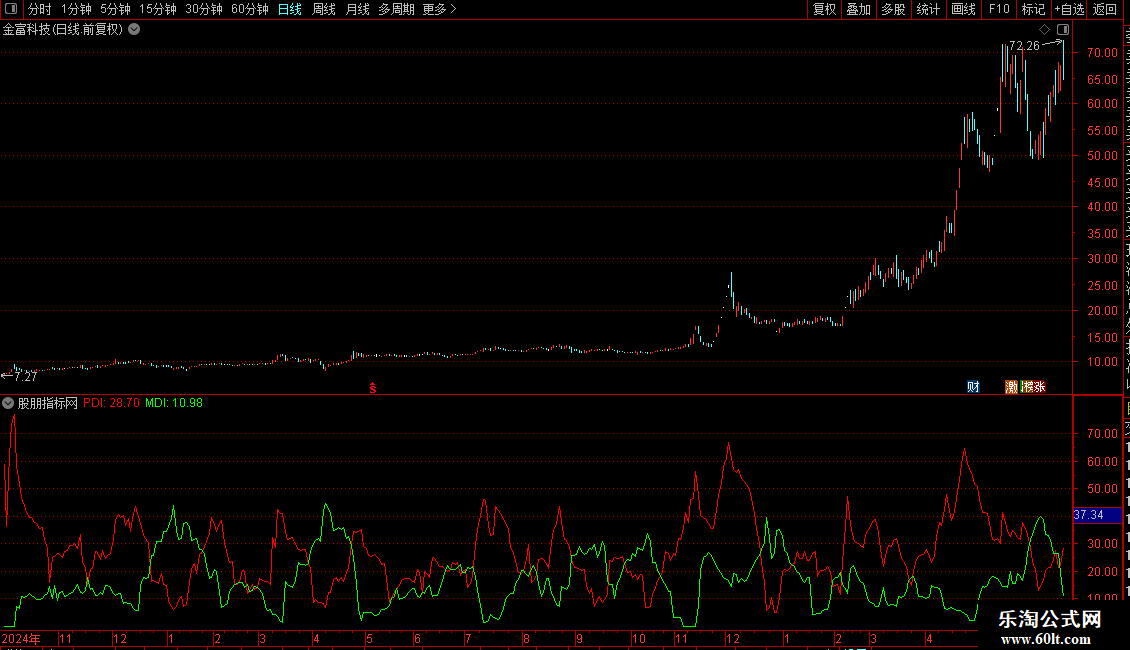Image resolution: width=1130 pixels, height=650 pixels.
Task: Toggle the right side panel icon
Action: [x=1063, y=30]
